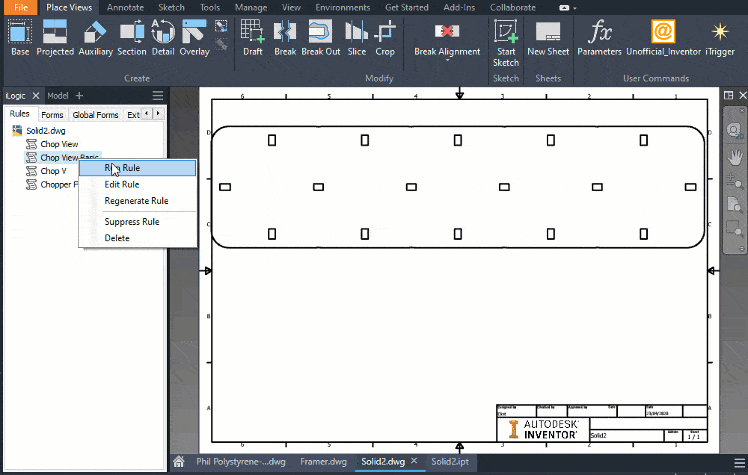This screenshot has width=748, height=475.
Task: Switch to the Annotate ribbon tab
Action: (125, 7)
